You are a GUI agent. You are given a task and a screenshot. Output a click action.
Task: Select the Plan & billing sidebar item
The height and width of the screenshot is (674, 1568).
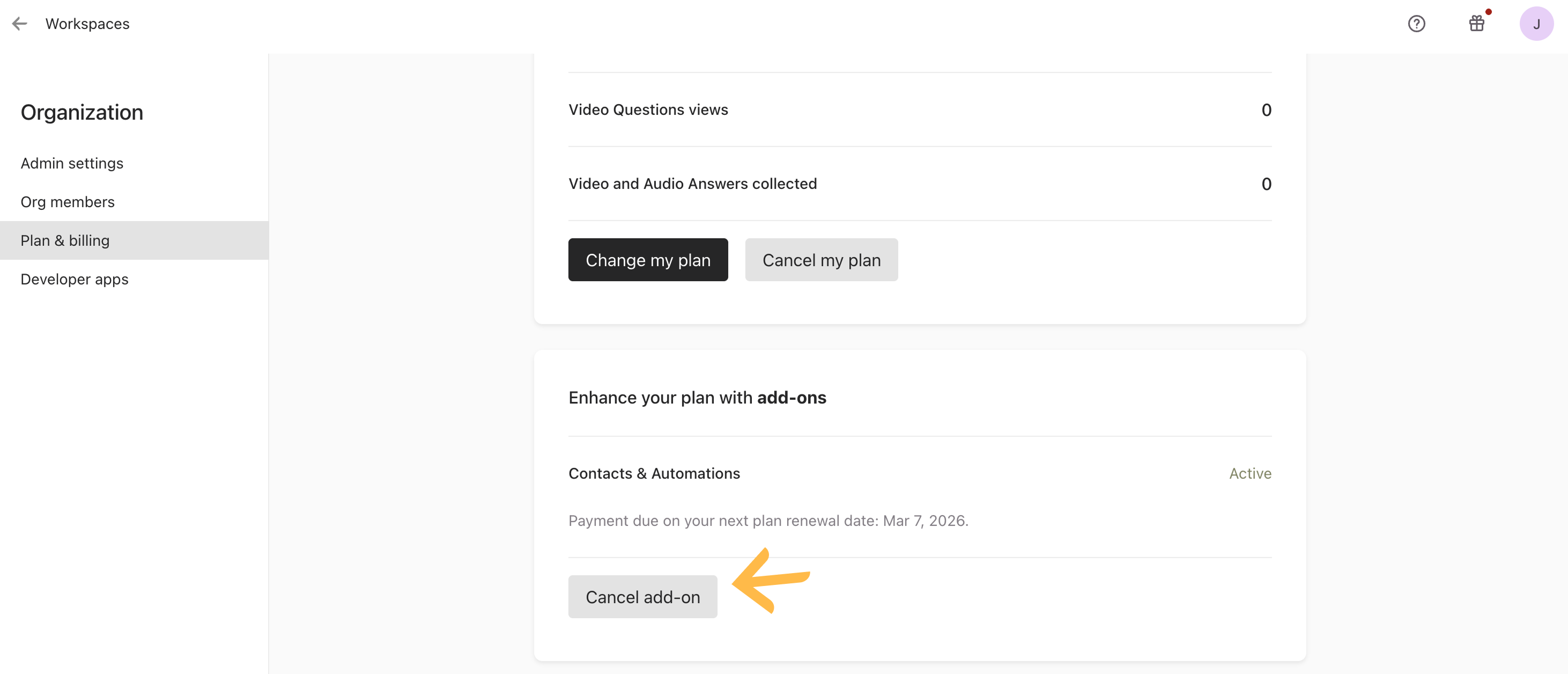coord(65,240)
